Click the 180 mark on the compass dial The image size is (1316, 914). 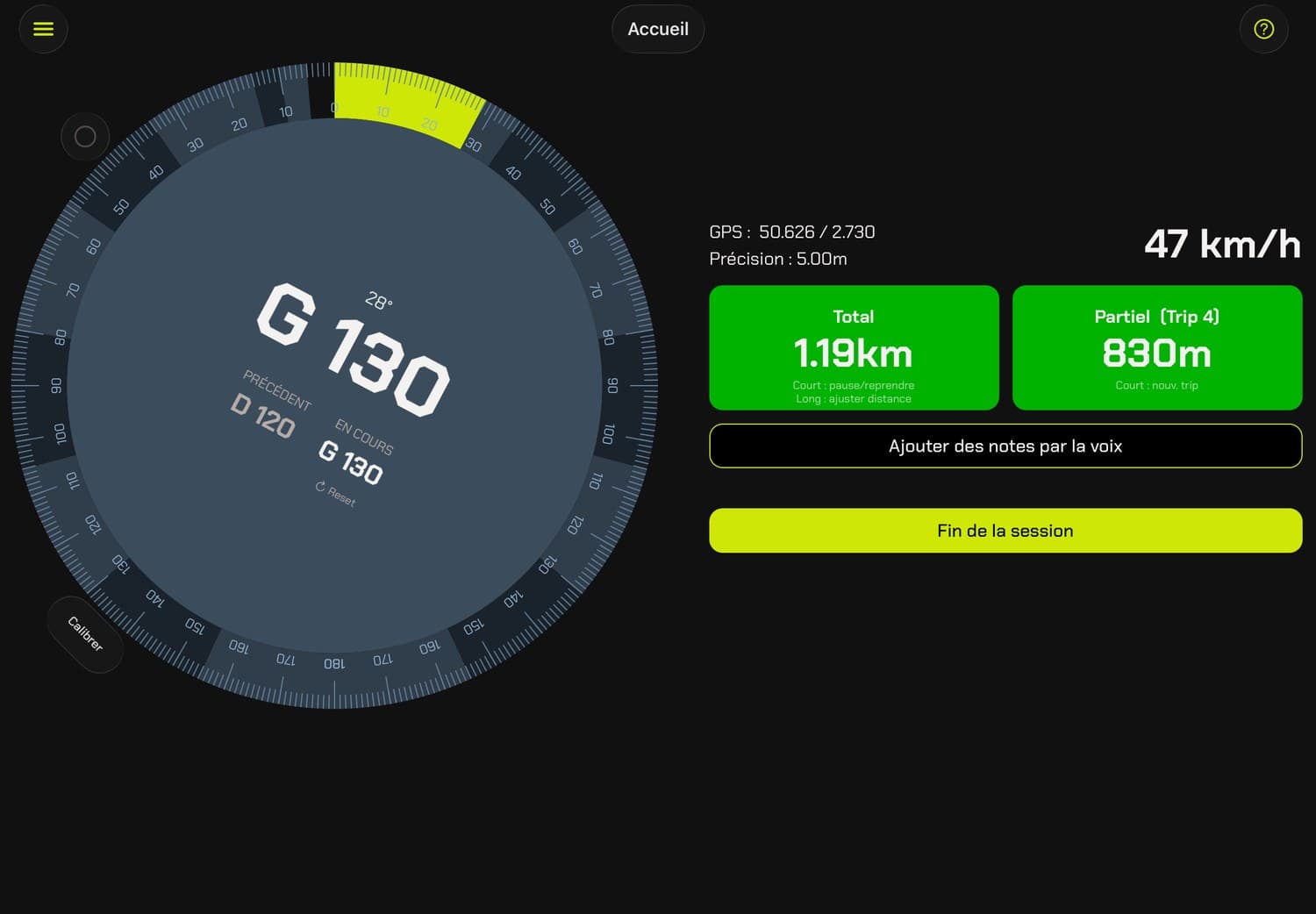(334, 663)
